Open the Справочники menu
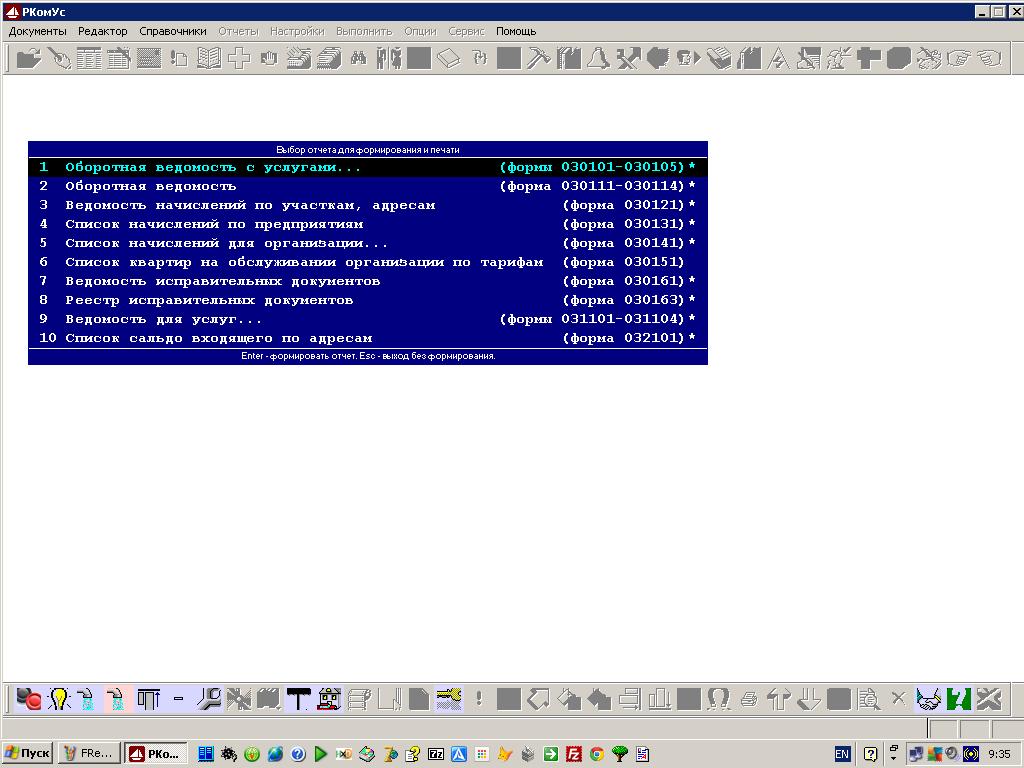The width and height of the screenshot is (1024, 768). click(173, 31)
